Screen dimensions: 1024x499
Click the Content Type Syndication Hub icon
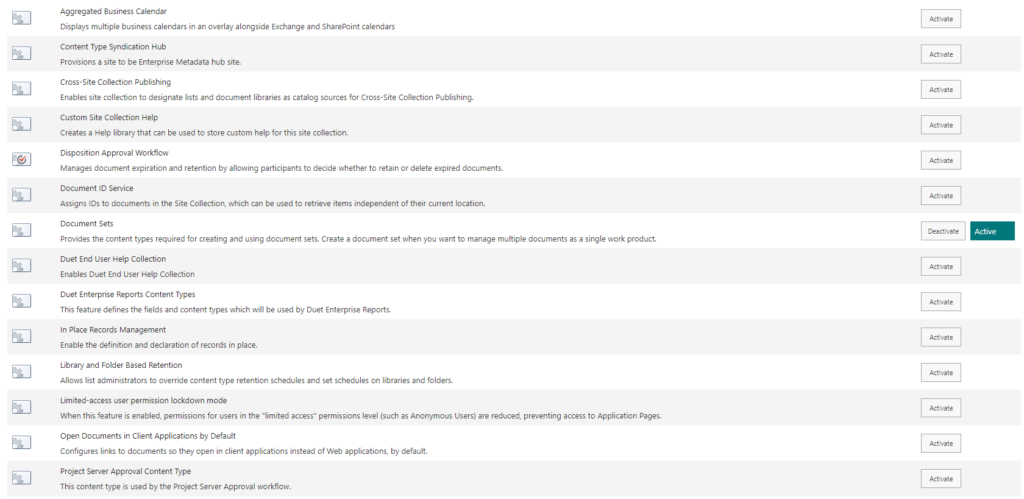[x=22, y=54]
